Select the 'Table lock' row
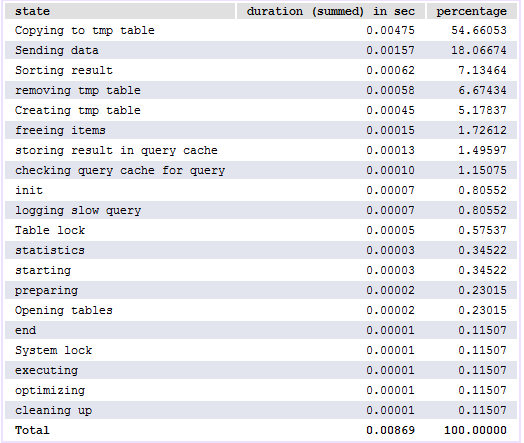Viewport: 524px width, 443px height. tap(261, 230)
